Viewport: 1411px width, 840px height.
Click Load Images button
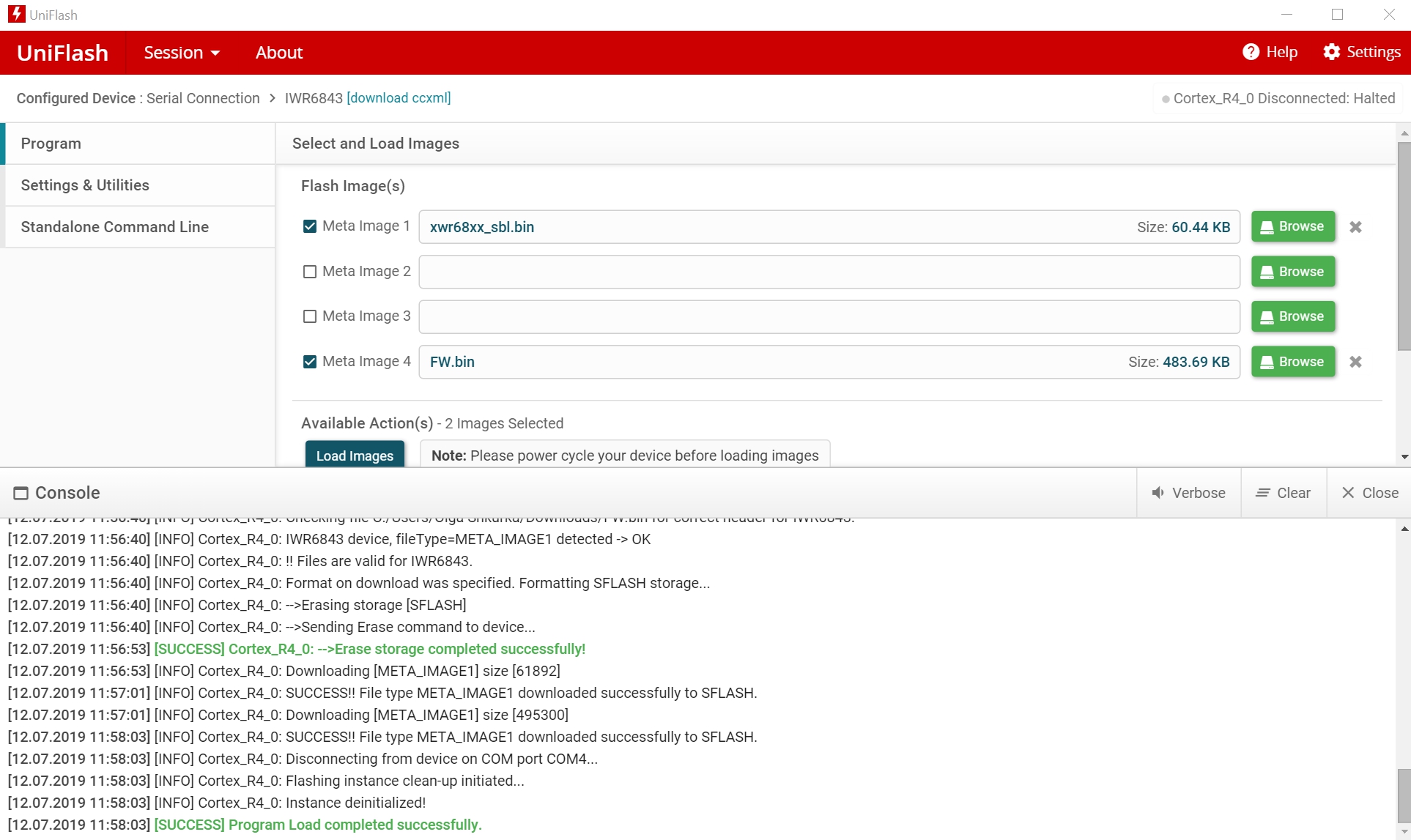[x=355, y=455]
